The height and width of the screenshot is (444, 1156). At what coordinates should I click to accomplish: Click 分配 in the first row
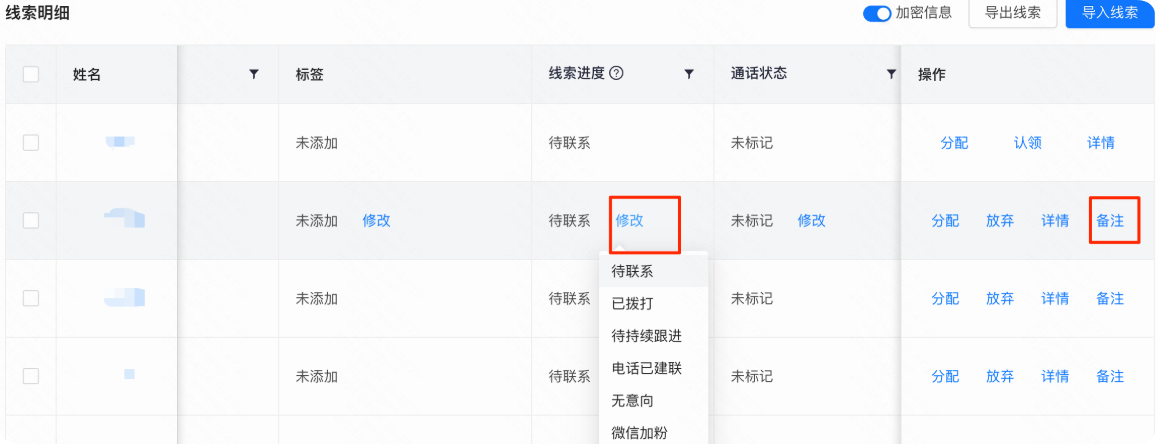(x=955, y=142)
